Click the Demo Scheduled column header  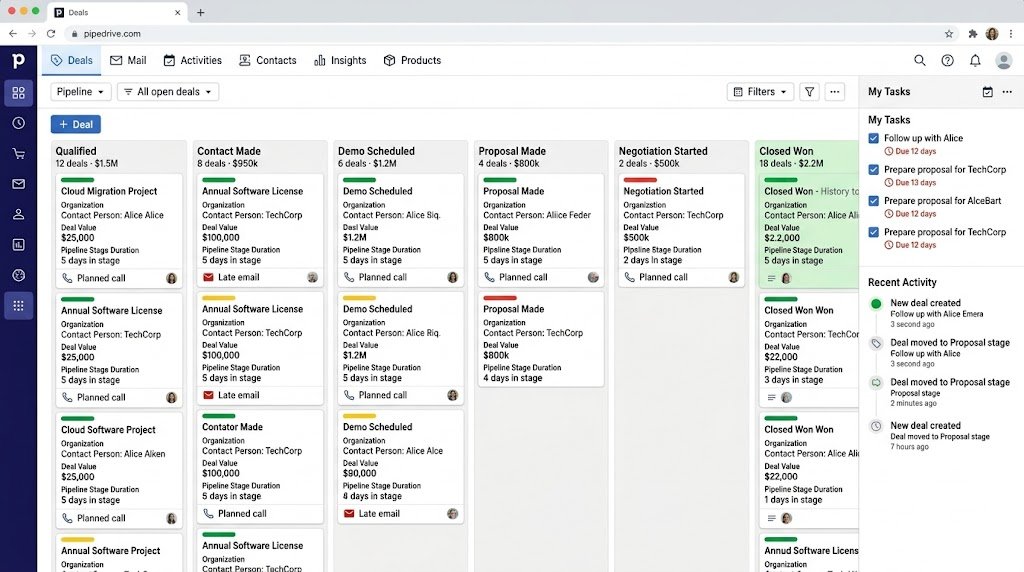376,151
